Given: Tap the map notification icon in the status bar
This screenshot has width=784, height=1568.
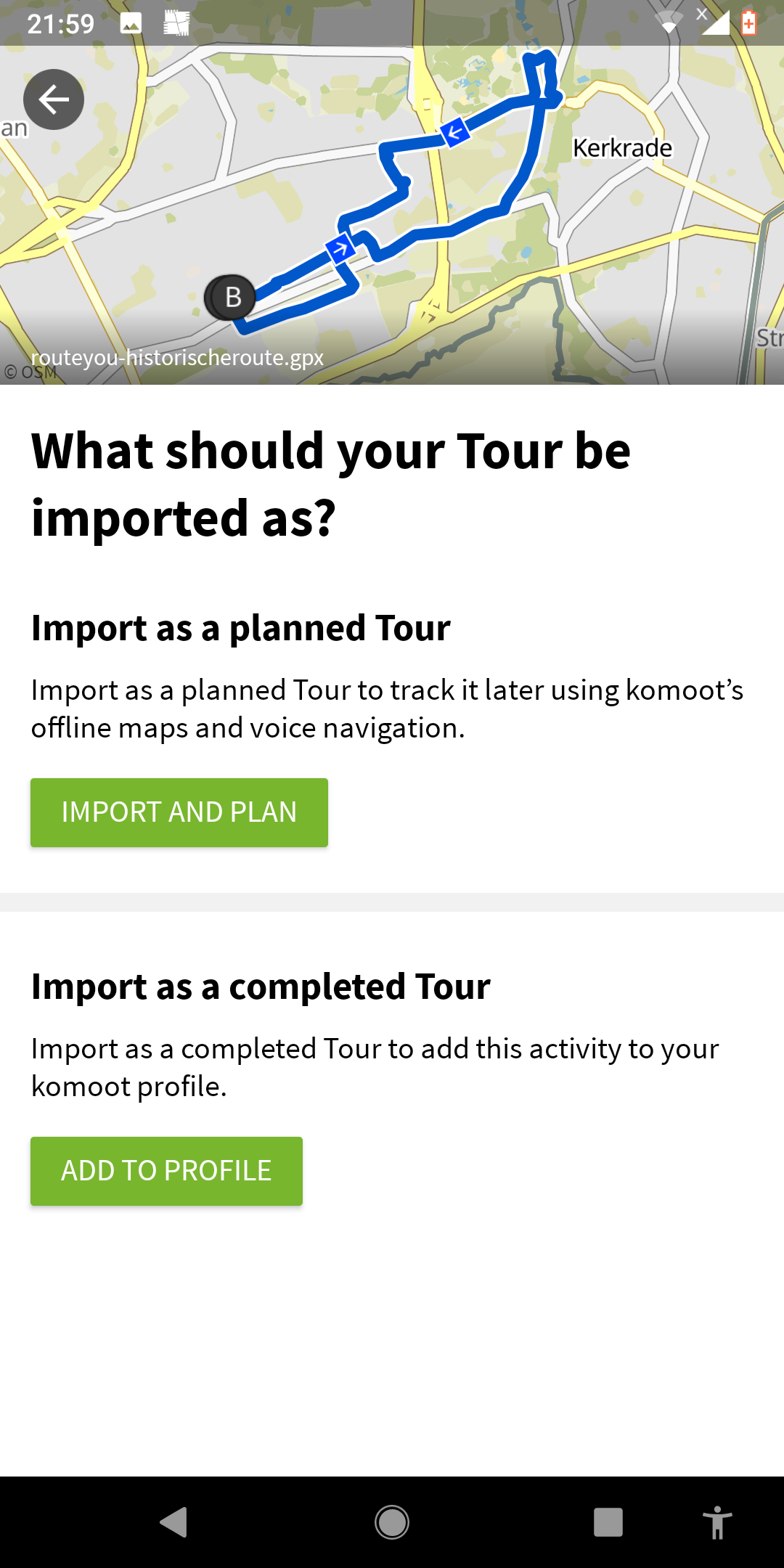Looking at the screenshot, I should coord(176,23).
